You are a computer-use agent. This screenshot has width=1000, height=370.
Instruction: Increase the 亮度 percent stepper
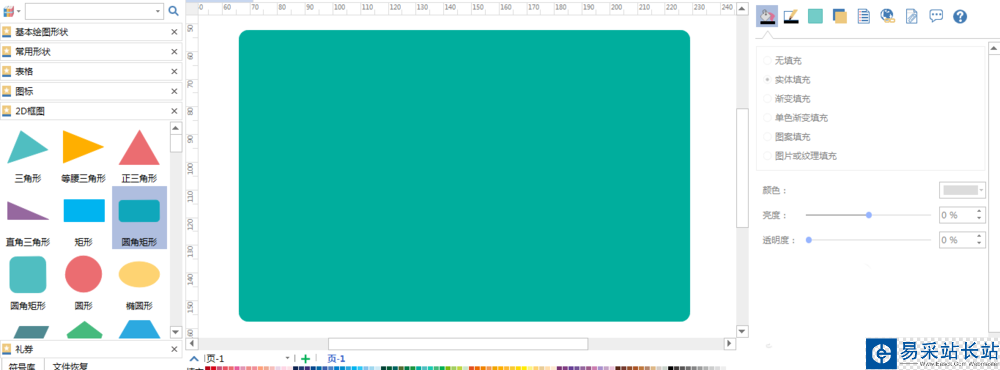979,212
